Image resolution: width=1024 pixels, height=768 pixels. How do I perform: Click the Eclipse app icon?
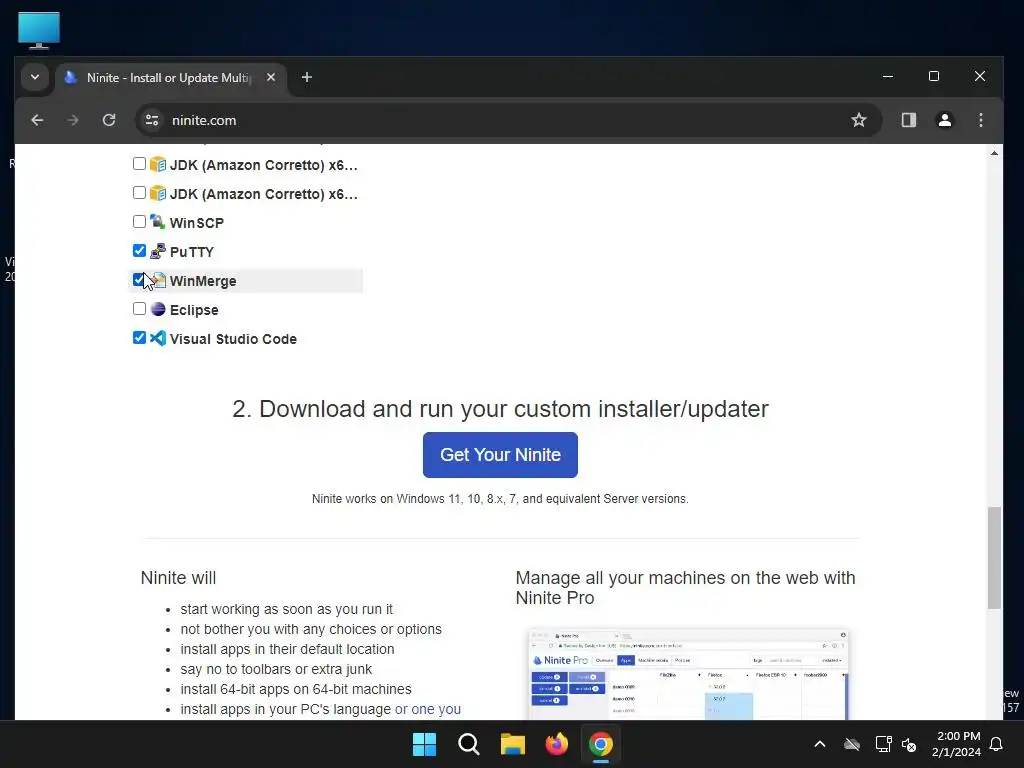[157, 309]
